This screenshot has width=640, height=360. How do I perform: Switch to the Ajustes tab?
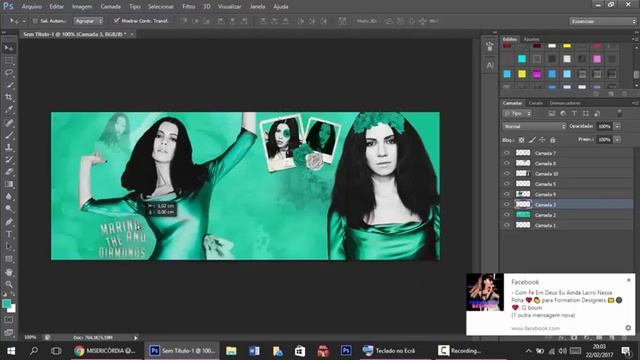click(x=531, y=40)
